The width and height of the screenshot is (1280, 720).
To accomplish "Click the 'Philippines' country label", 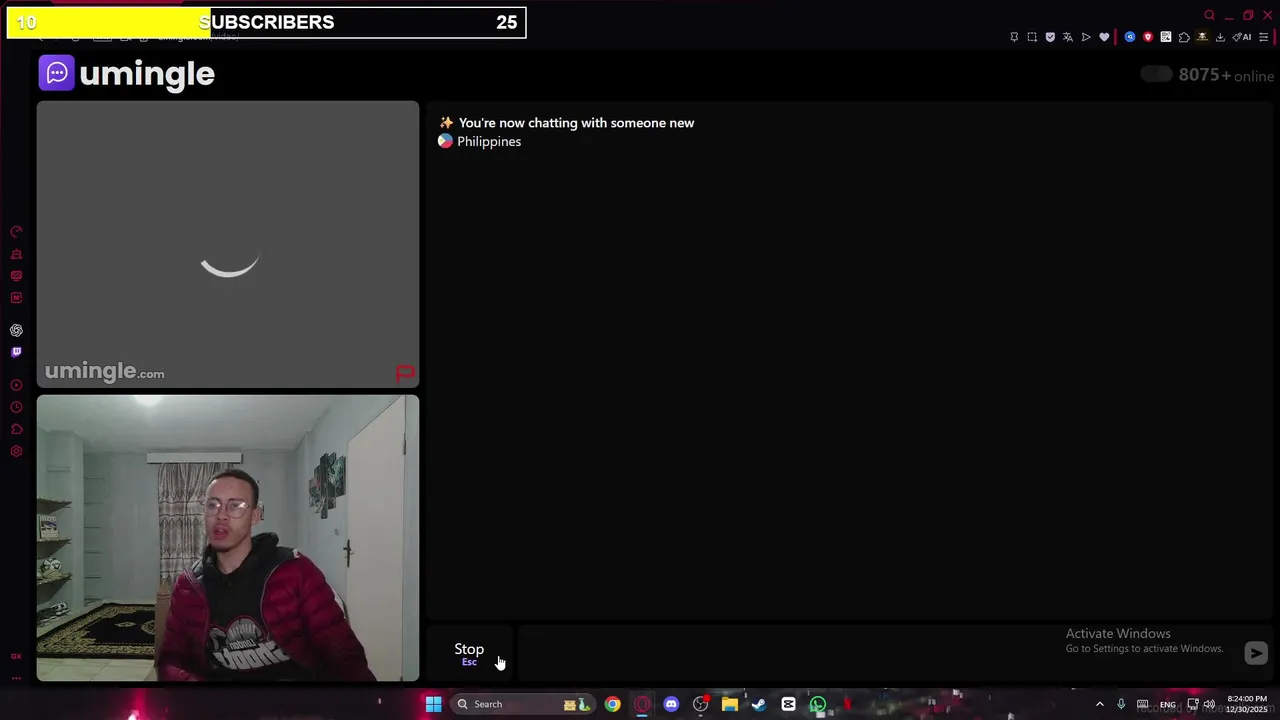I will pyautogui.click(x=489, y=141).
